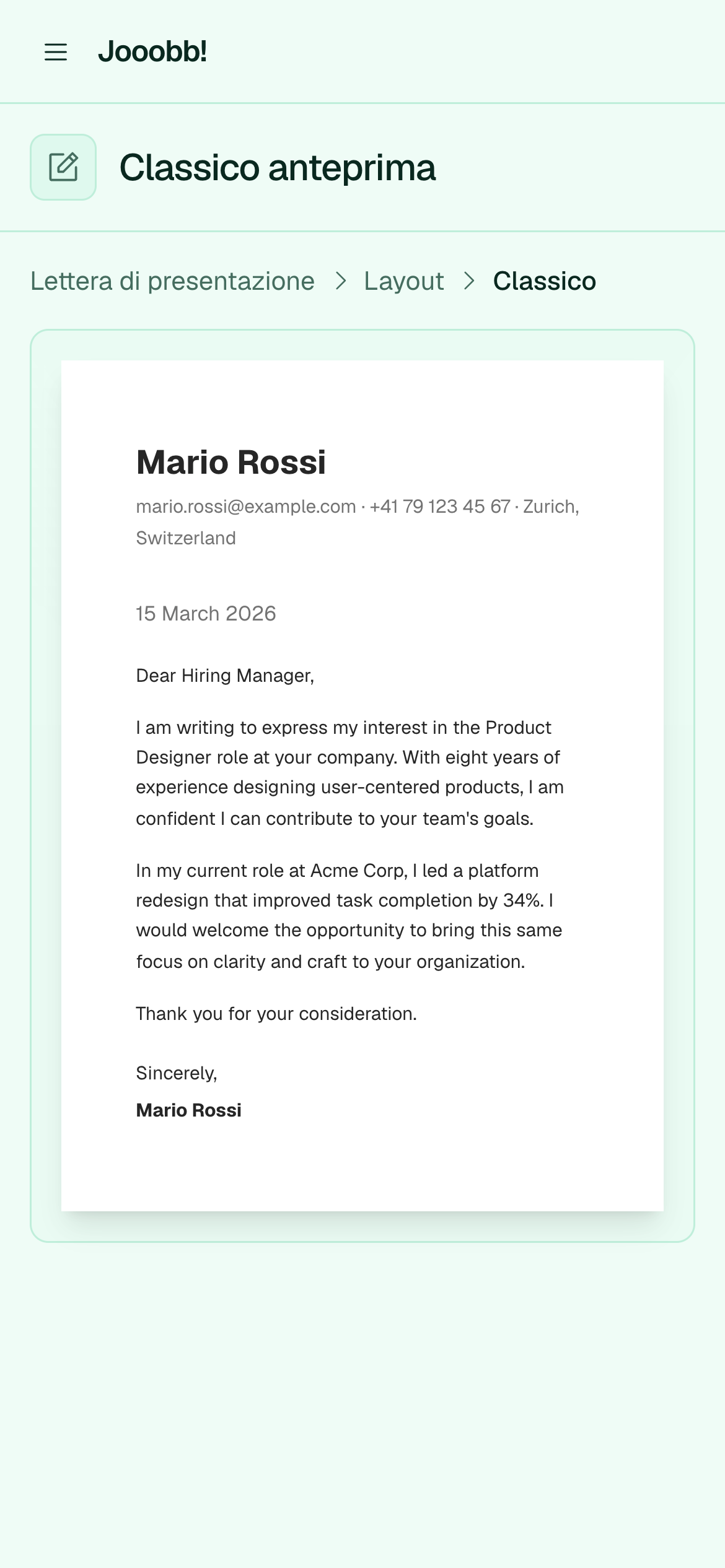Click the Mario Rossi name heading

[x=231, y=462]
